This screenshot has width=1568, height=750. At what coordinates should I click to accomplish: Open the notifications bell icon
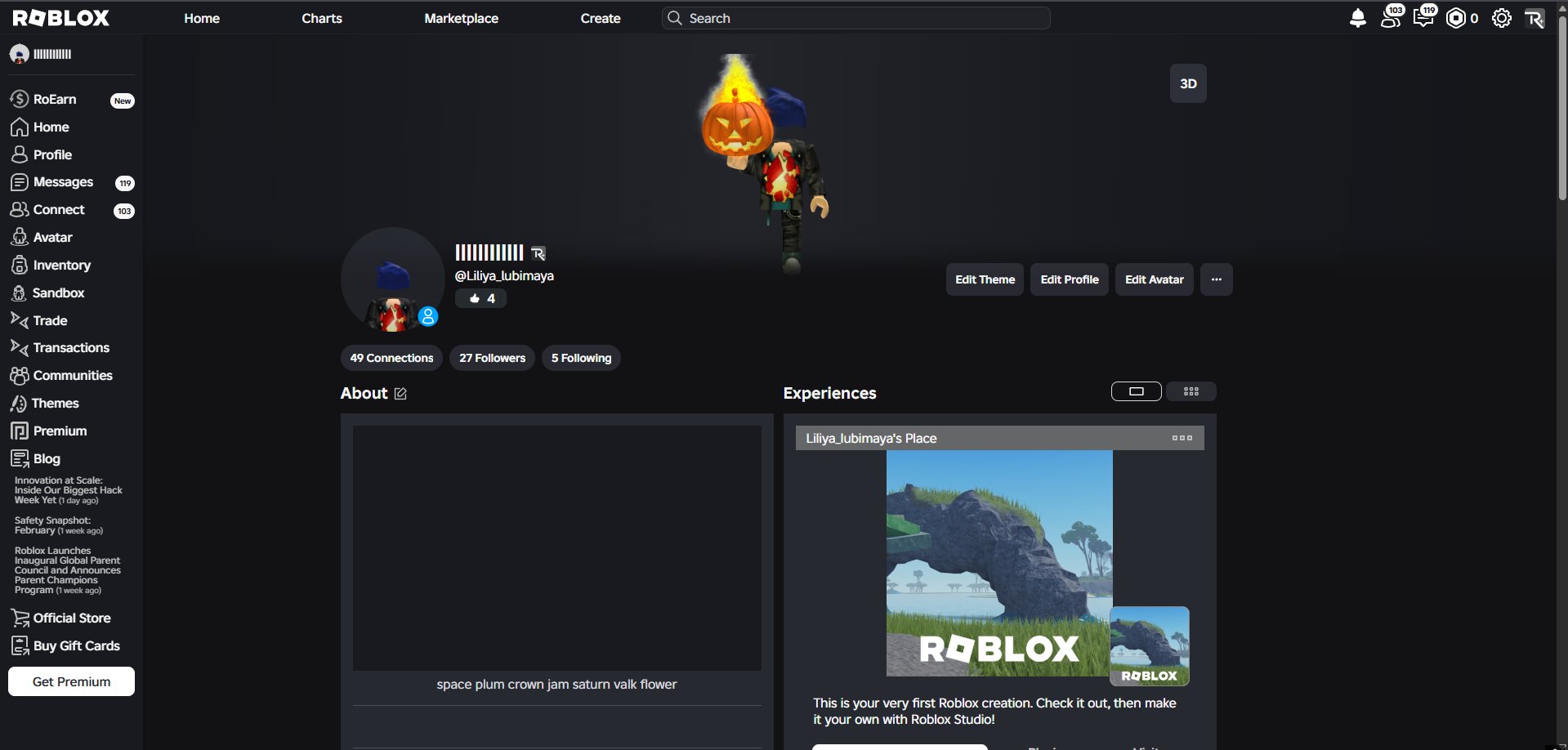coord(1357,18)
